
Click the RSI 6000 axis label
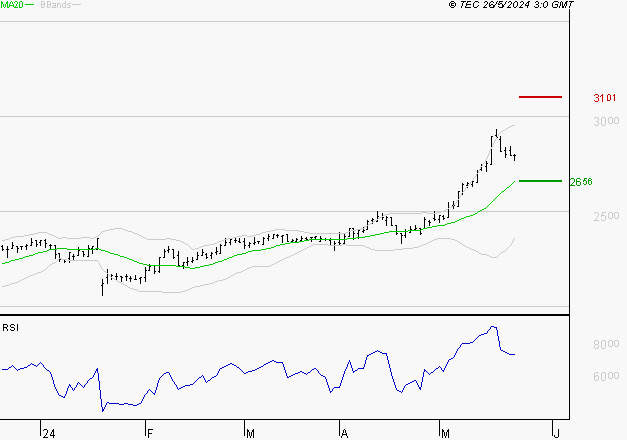(x=606, y=376)
